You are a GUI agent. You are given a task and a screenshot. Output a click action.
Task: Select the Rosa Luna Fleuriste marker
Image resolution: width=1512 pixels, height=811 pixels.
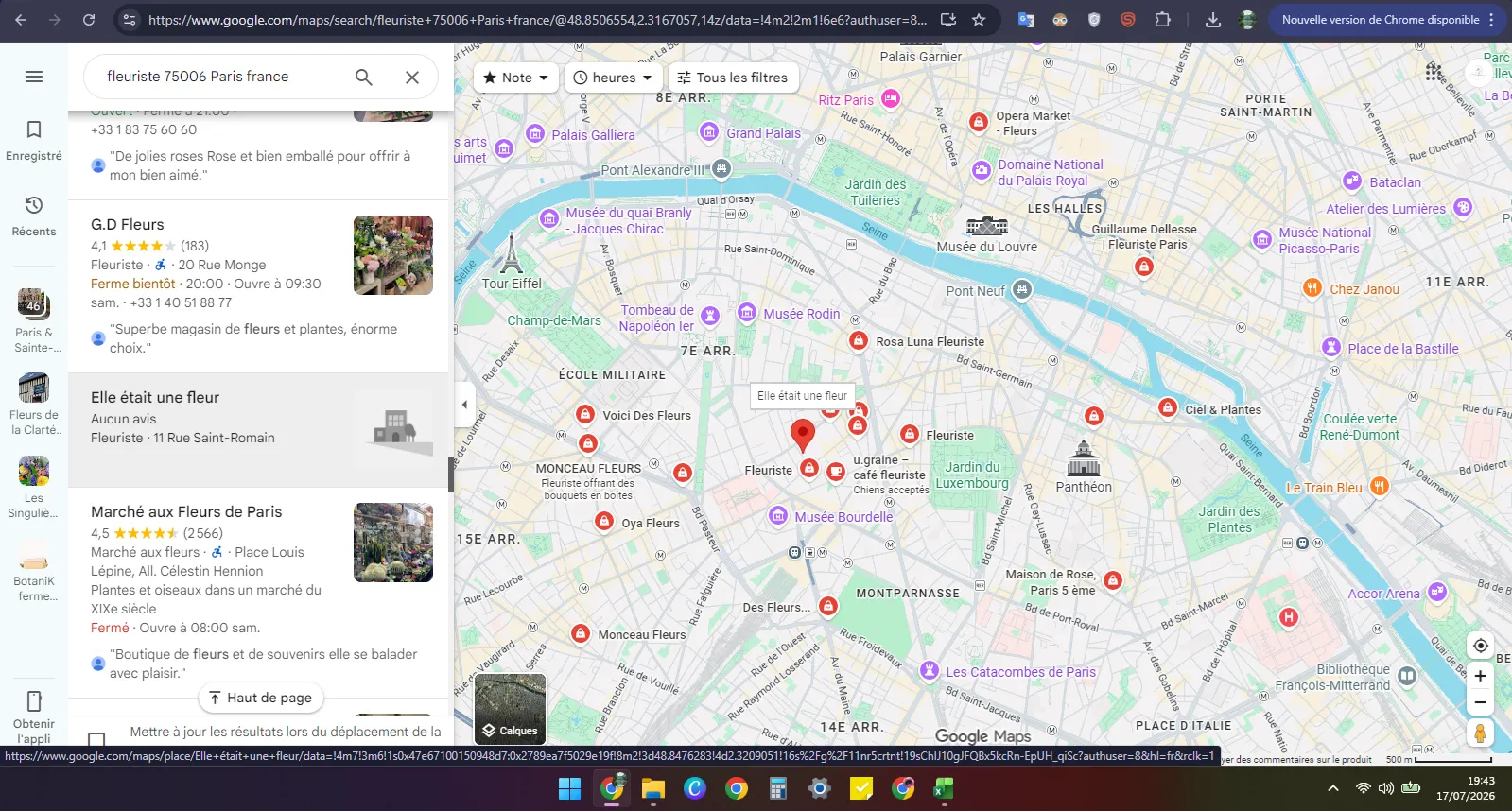pyautogui.click(x=859, y=341)
